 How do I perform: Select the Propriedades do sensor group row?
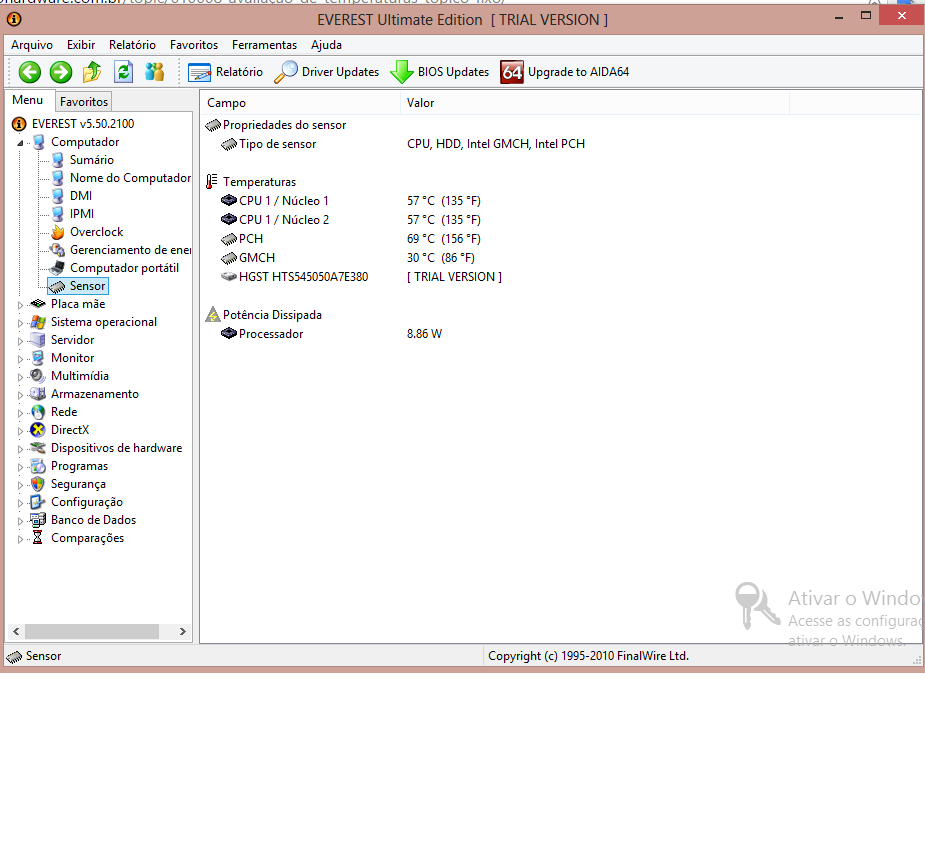276,125
